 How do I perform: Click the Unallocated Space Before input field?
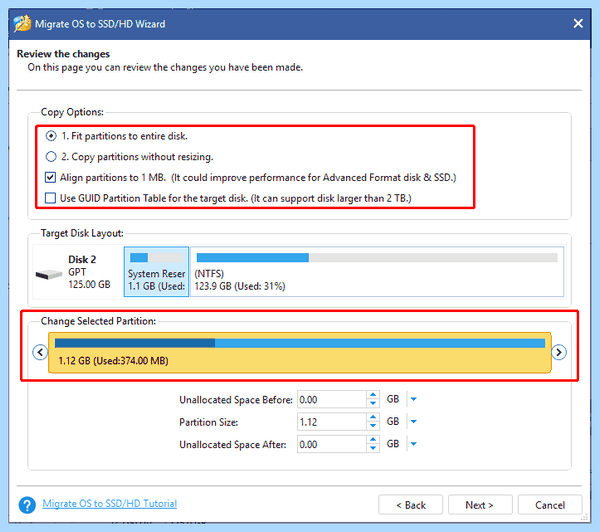pos(331,400)
